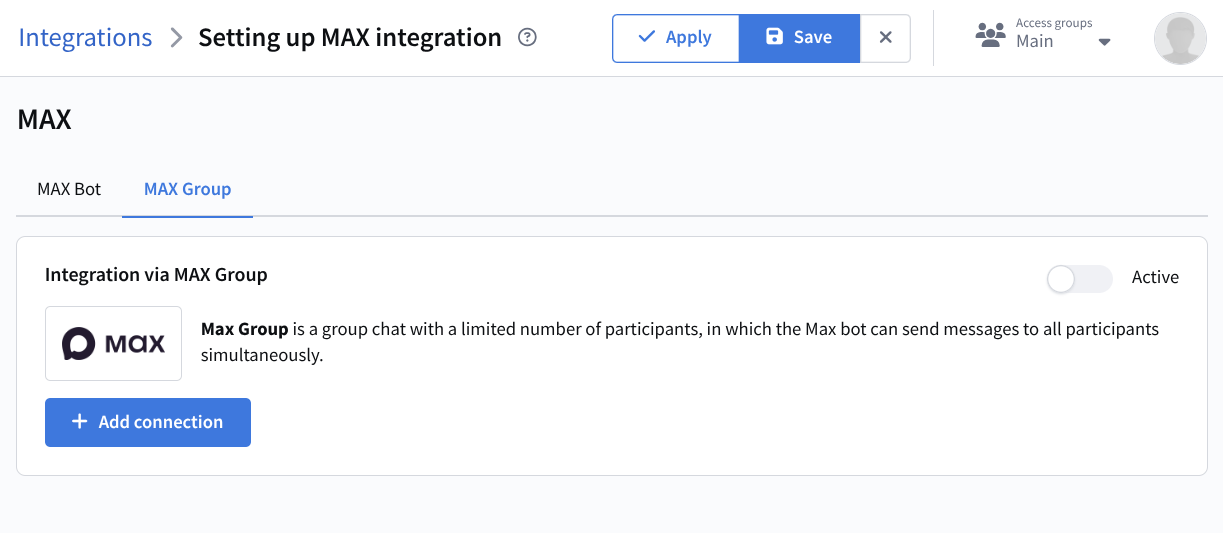This screenshot has width=1223, height=533.
Task: Click the Setting up MAX integration title
Action: pyautogui.click(x=350, y=38)
